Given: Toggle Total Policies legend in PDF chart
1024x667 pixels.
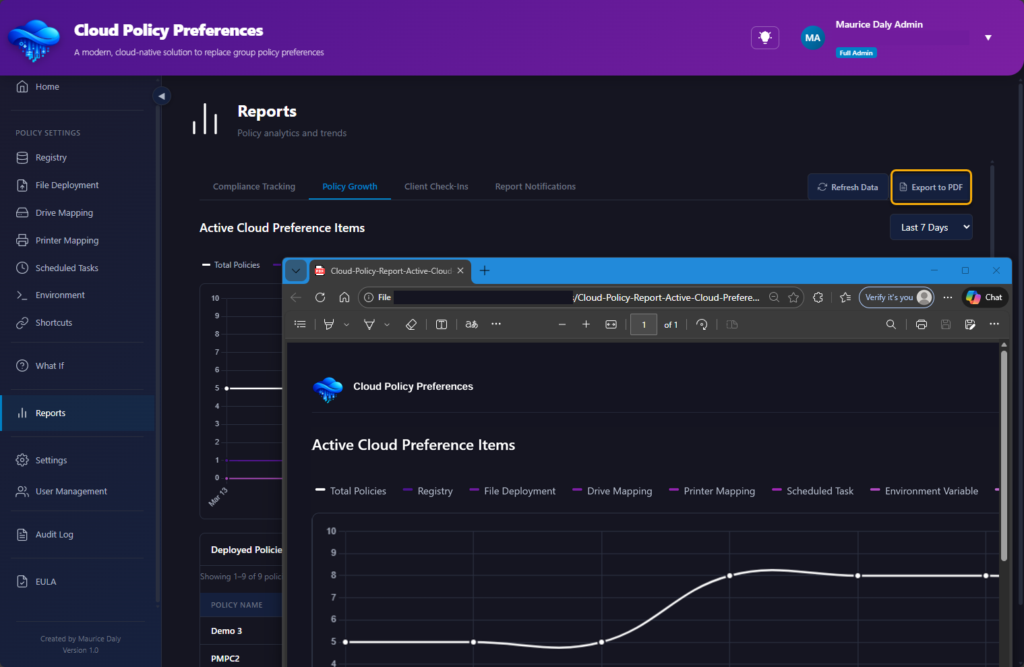Looking at the screenshot, I should click(x=351, y=491).
